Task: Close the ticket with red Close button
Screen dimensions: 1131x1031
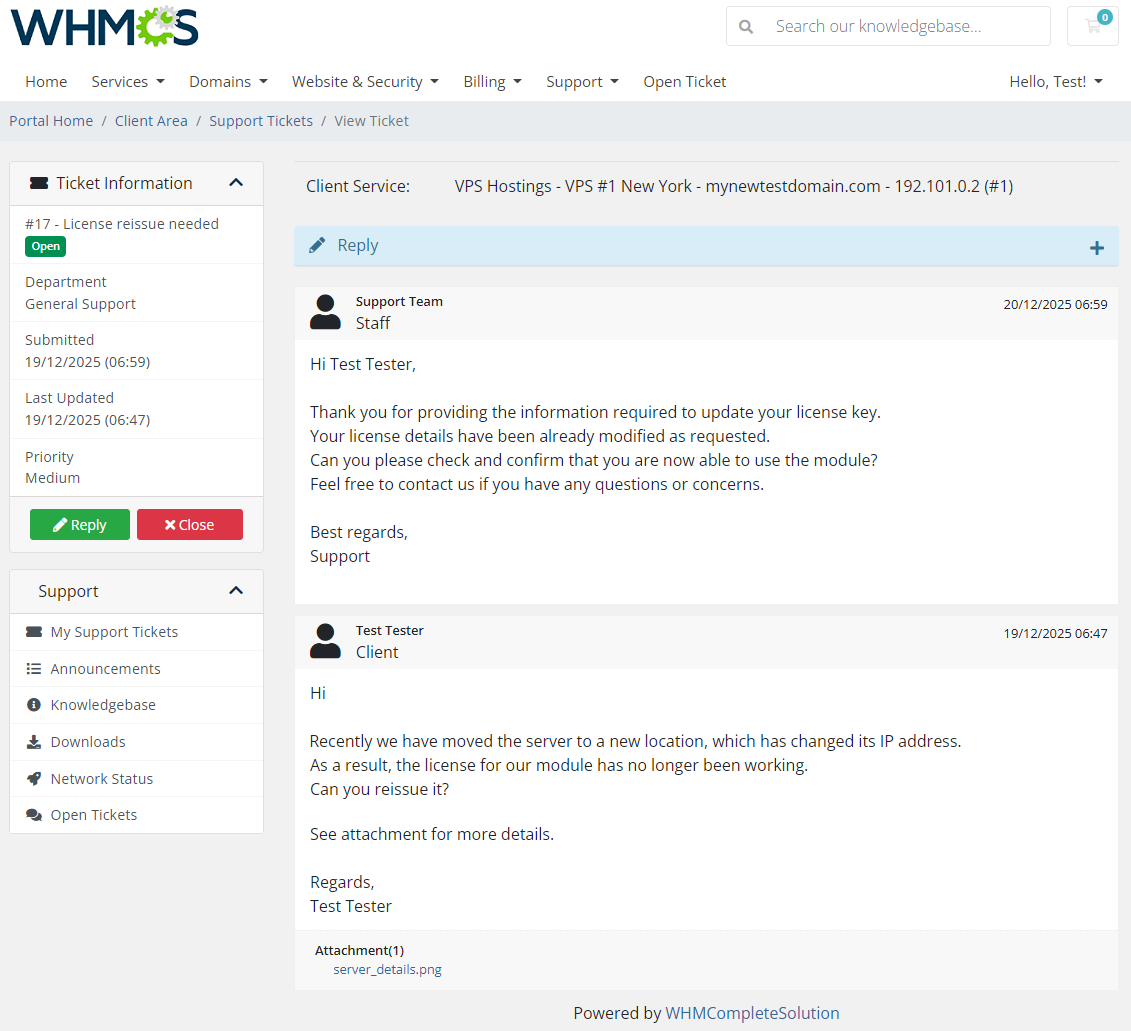Action: (189, 524)
